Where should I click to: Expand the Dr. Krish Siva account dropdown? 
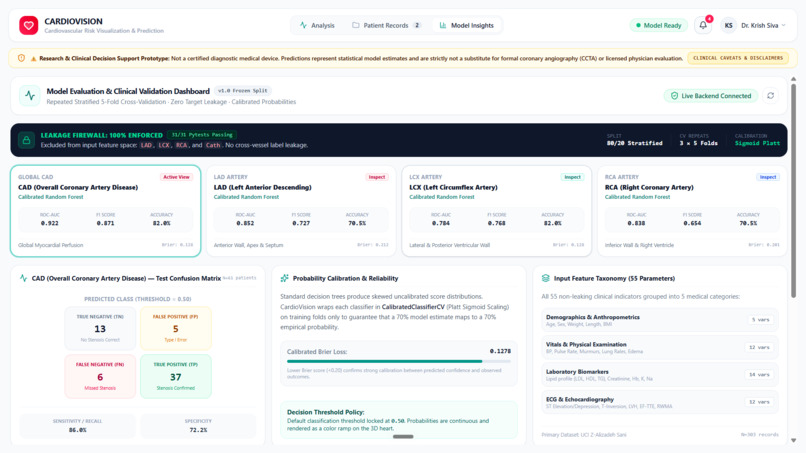(763, 25)
